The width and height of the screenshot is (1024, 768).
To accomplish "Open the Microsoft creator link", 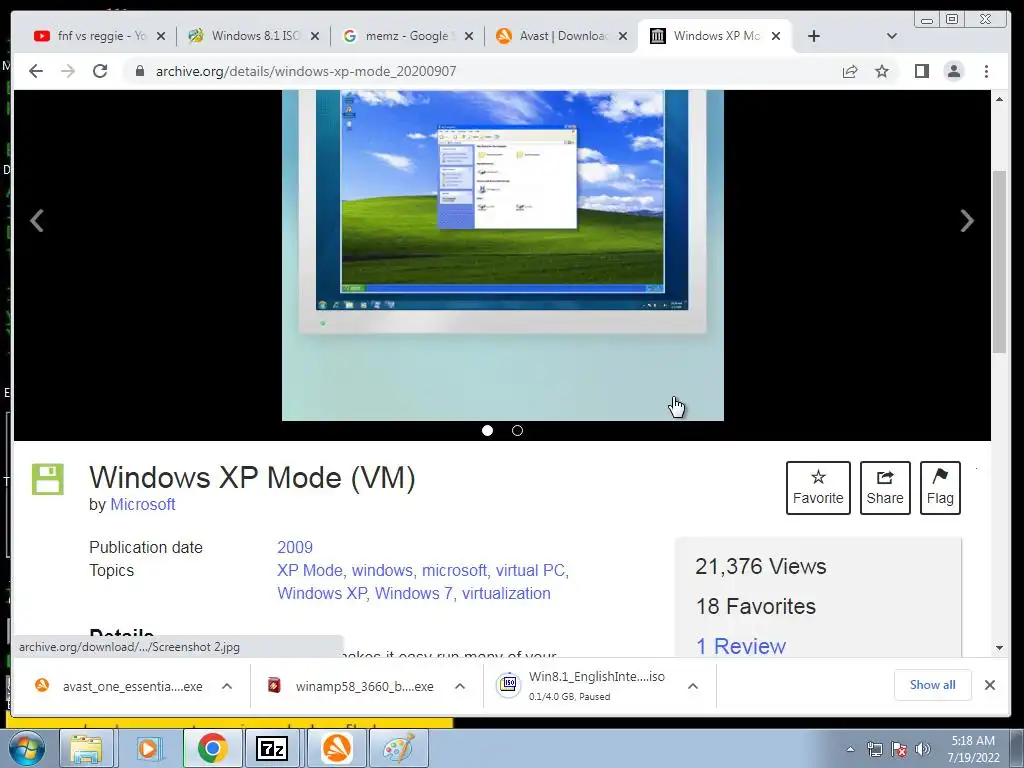I will [142, 504].
